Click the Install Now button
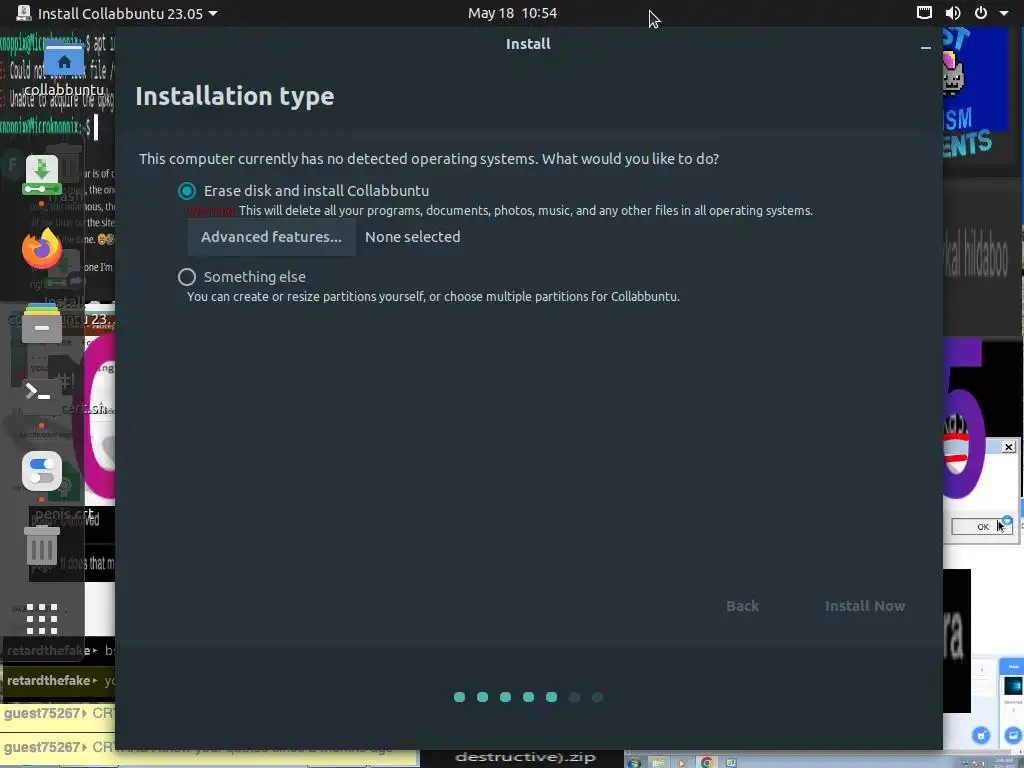Screen dimensions: 1024x768 [865, 606]
